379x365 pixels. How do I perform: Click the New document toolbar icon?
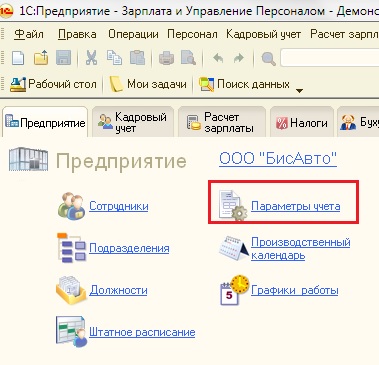(x=18, y=58)
